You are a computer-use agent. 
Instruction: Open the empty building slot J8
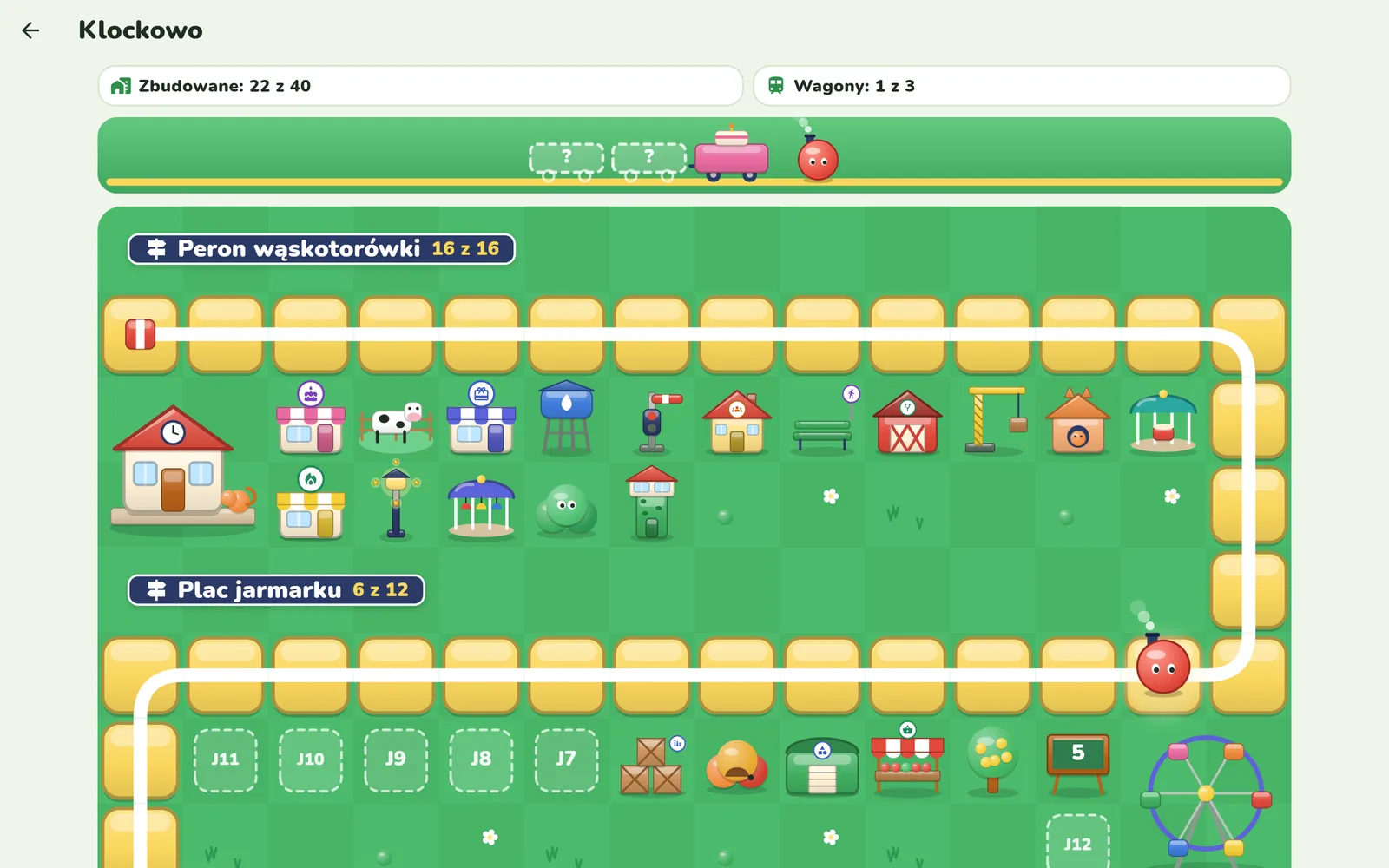tap(481, 759)
